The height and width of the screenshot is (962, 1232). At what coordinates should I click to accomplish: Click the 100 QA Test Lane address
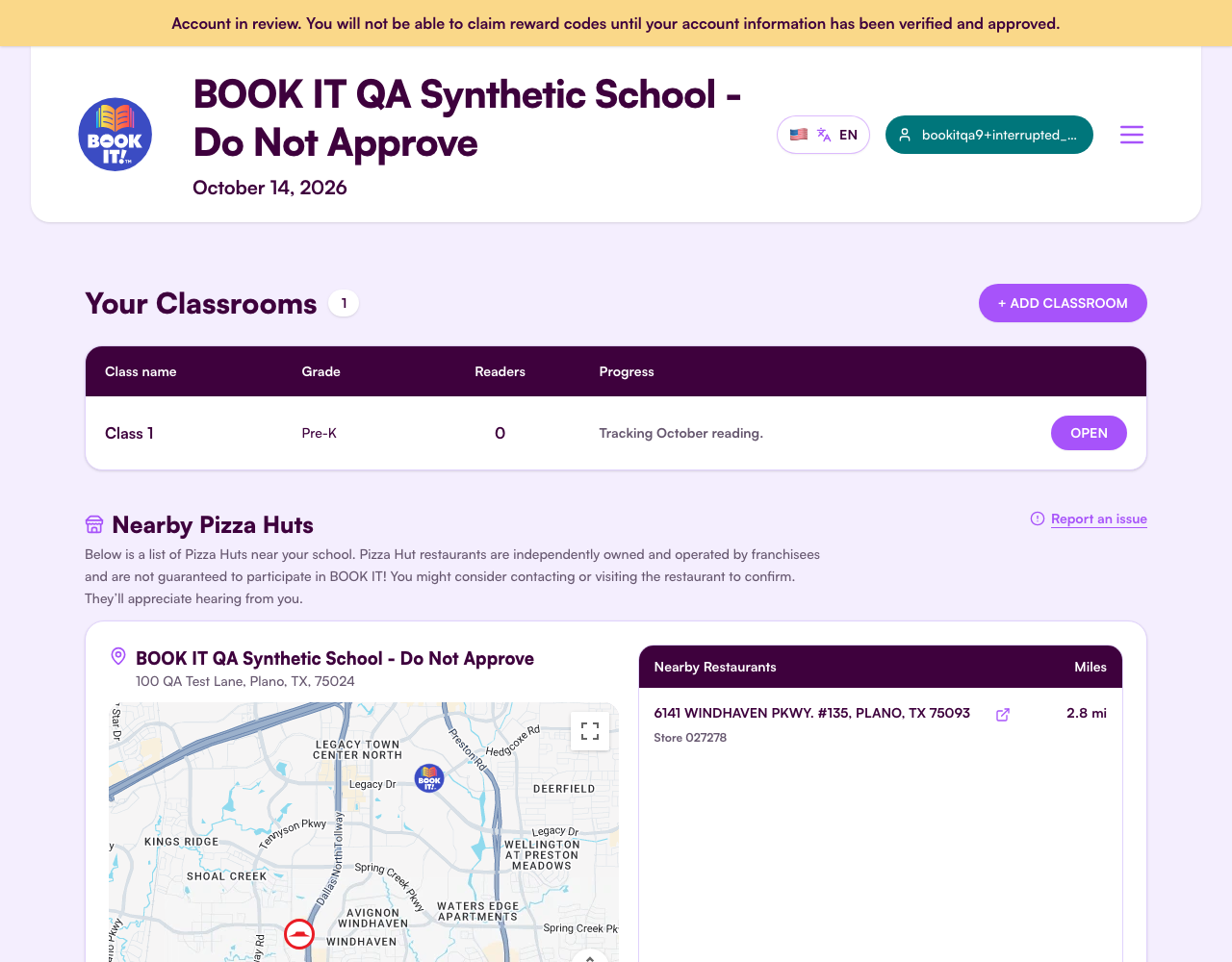point(245,681)
